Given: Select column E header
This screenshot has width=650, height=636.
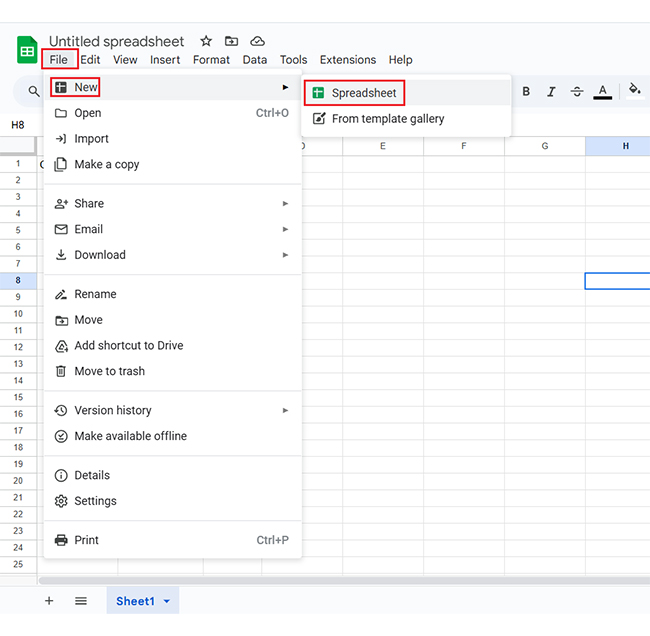Looking at the screenshot, I should 383,146.
